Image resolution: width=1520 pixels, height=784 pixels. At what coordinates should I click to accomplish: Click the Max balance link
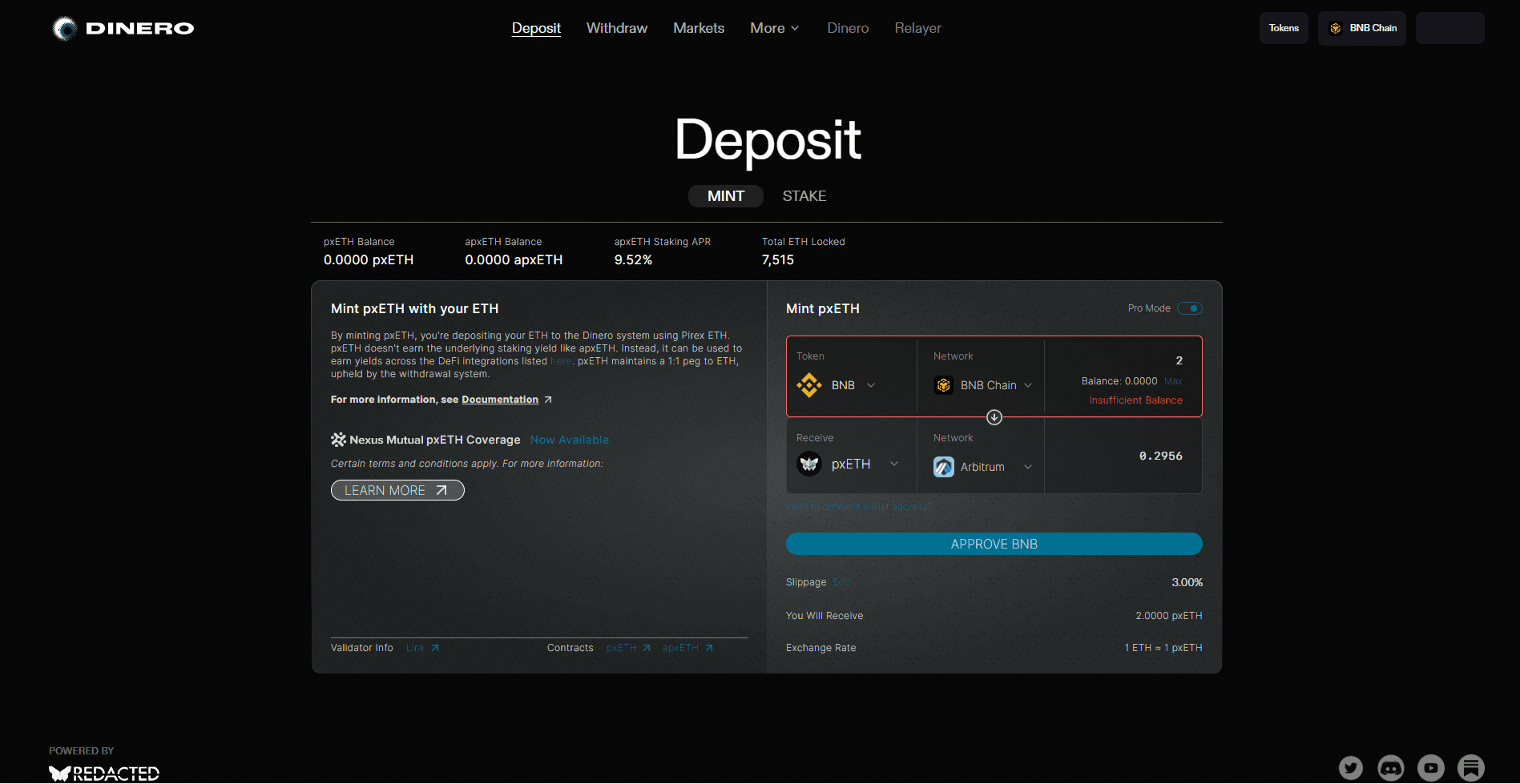pos(1173,381)
